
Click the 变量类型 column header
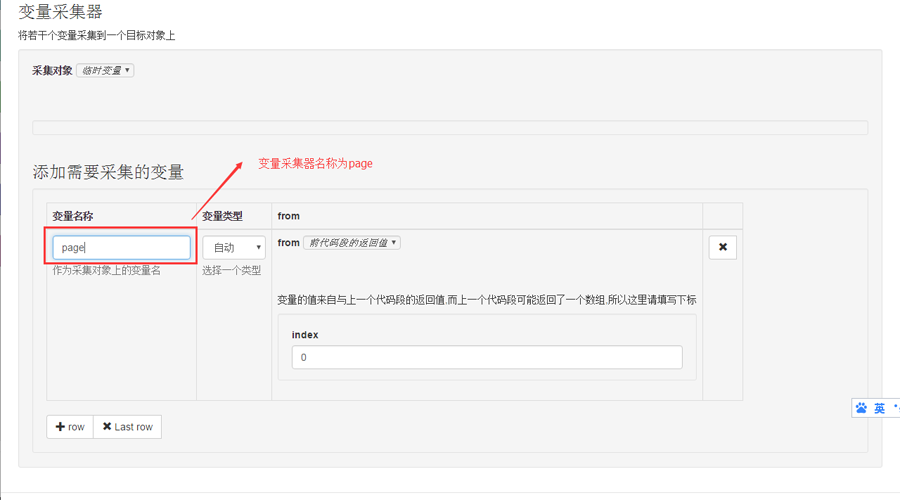pyautogui.click(x=222, y=216)
